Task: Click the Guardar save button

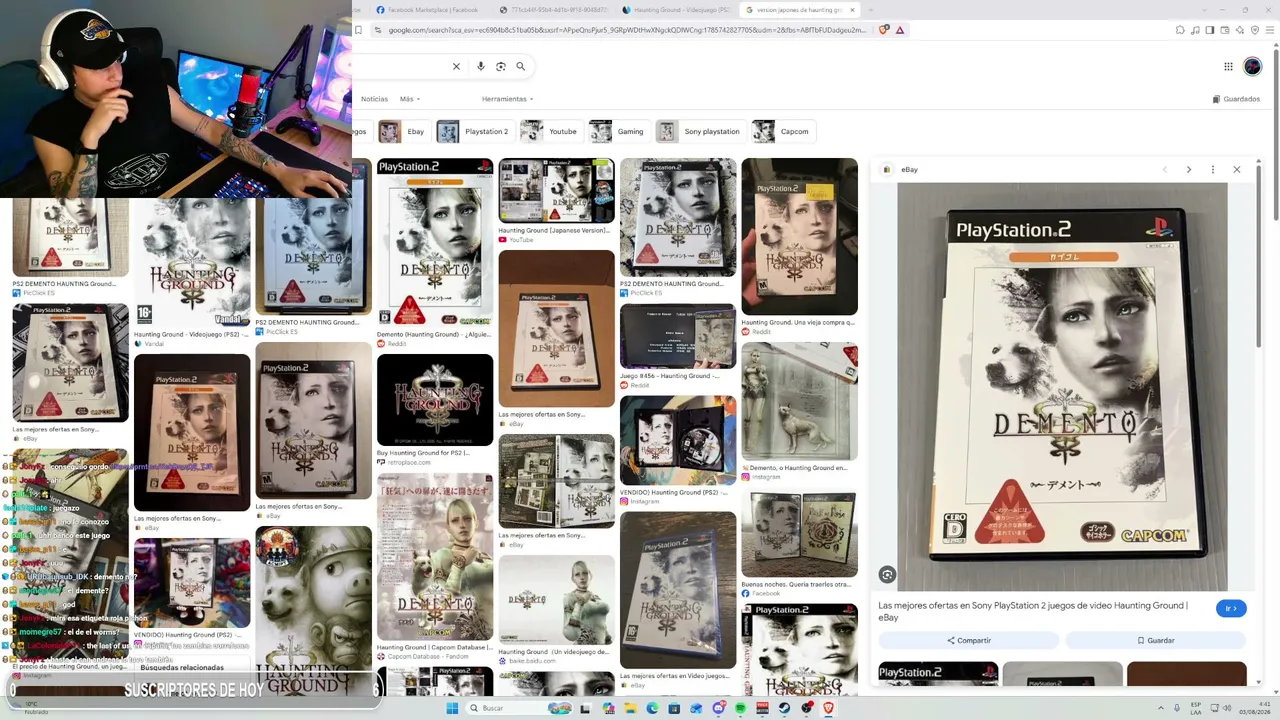Action: coord(1155,640)
